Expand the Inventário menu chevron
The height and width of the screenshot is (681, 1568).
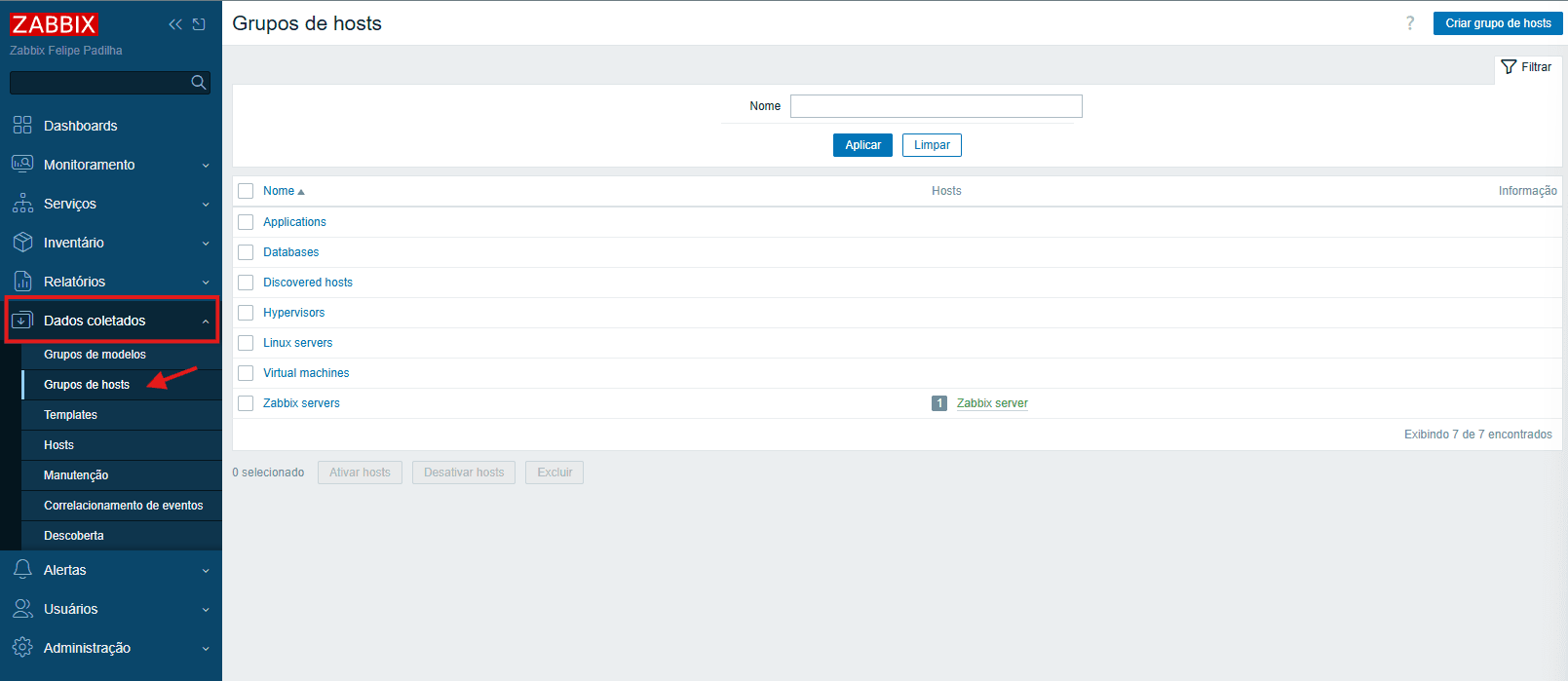pos(206,244)
